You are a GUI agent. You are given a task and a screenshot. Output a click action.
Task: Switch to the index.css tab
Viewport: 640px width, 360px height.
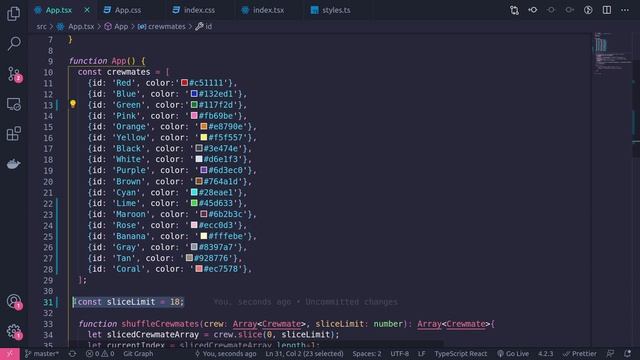point(199,10)
